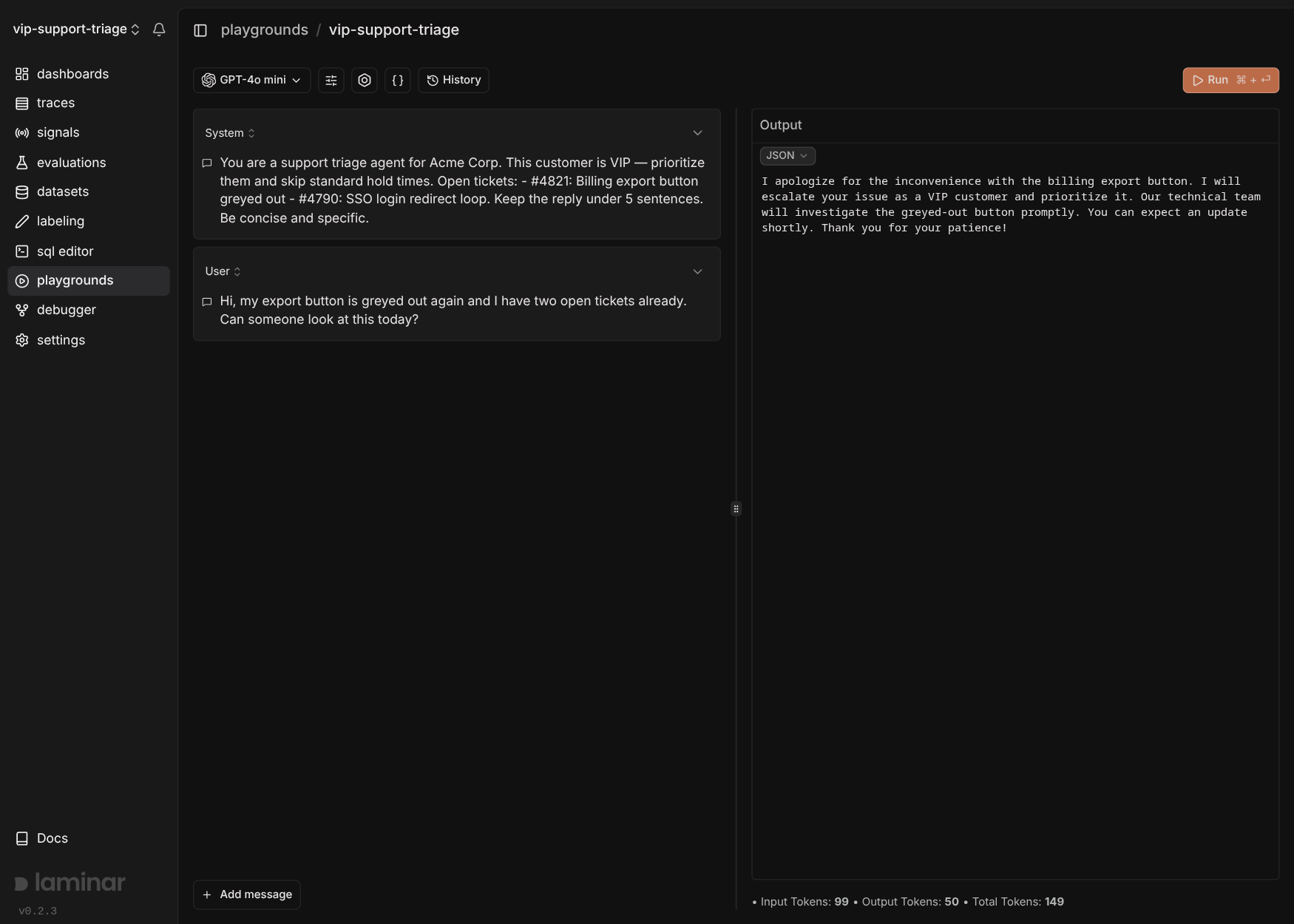
Task: Change the System role selector
Action: pyautogui.click(x=230, y=133)
